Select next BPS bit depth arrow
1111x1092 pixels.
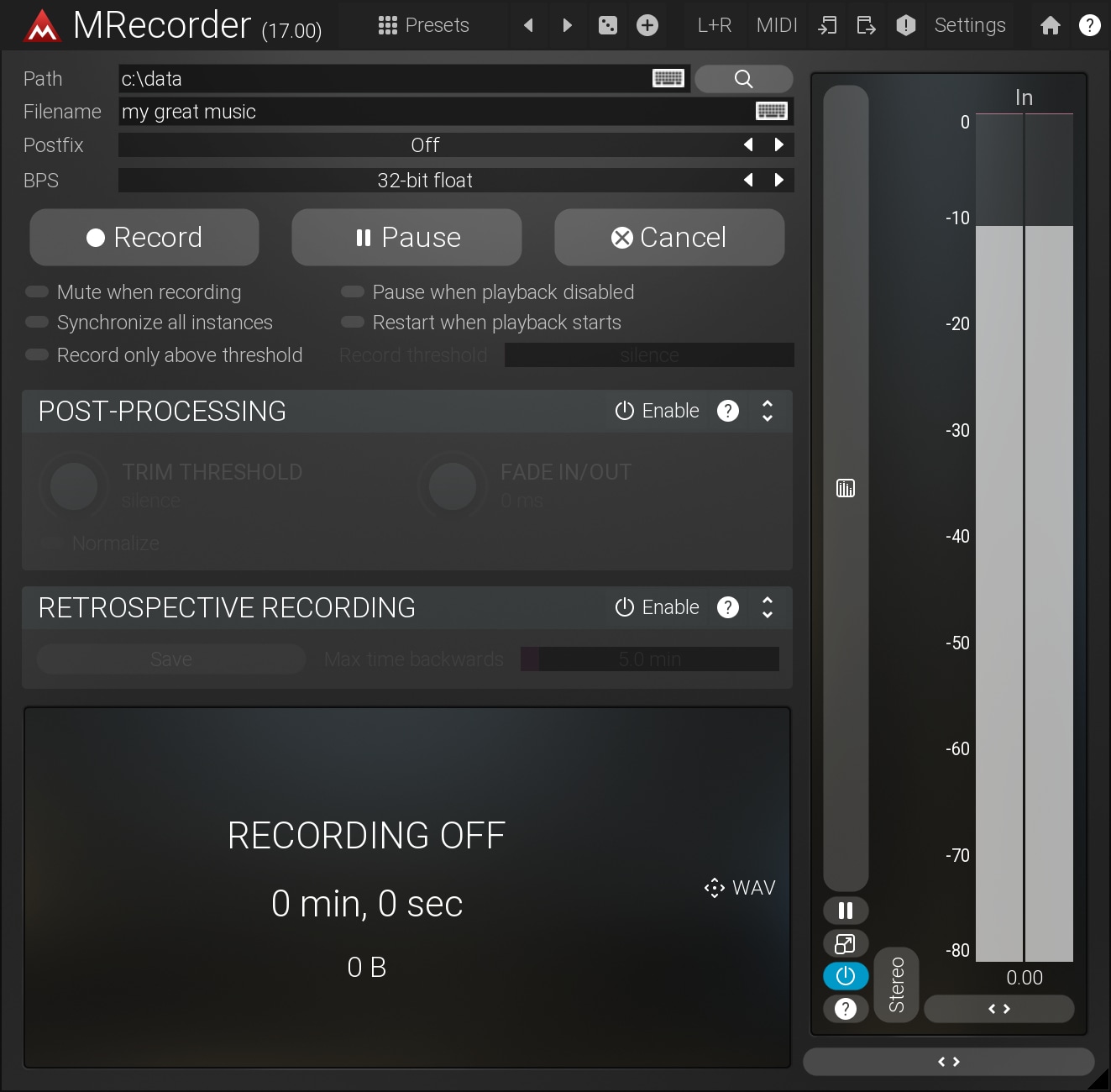pos(778,180)
